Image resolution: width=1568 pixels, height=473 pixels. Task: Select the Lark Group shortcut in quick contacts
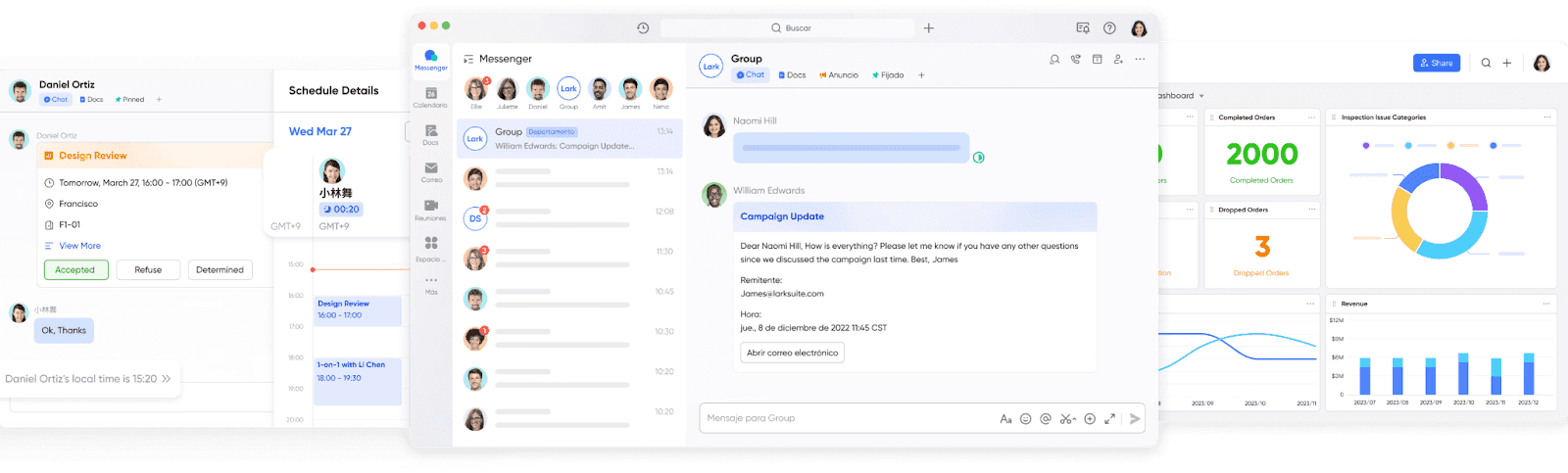point(568,89)
